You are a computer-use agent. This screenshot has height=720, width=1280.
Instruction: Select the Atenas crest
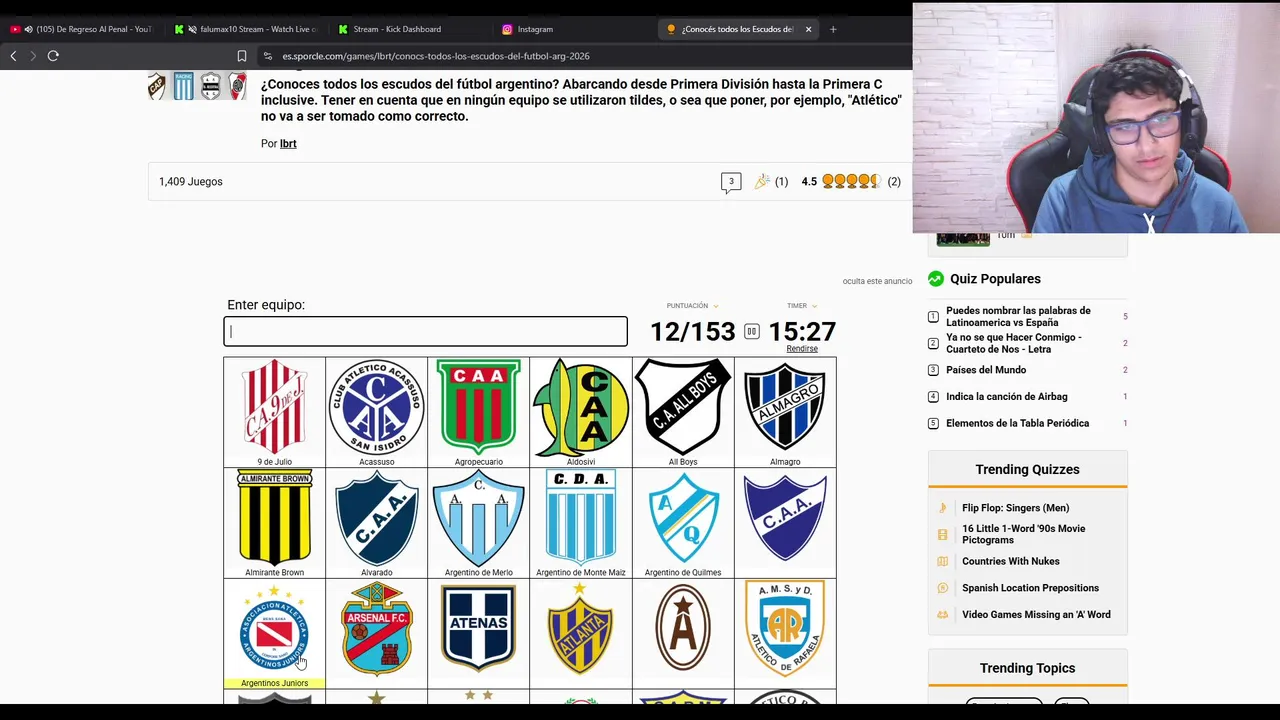point(478,628)
